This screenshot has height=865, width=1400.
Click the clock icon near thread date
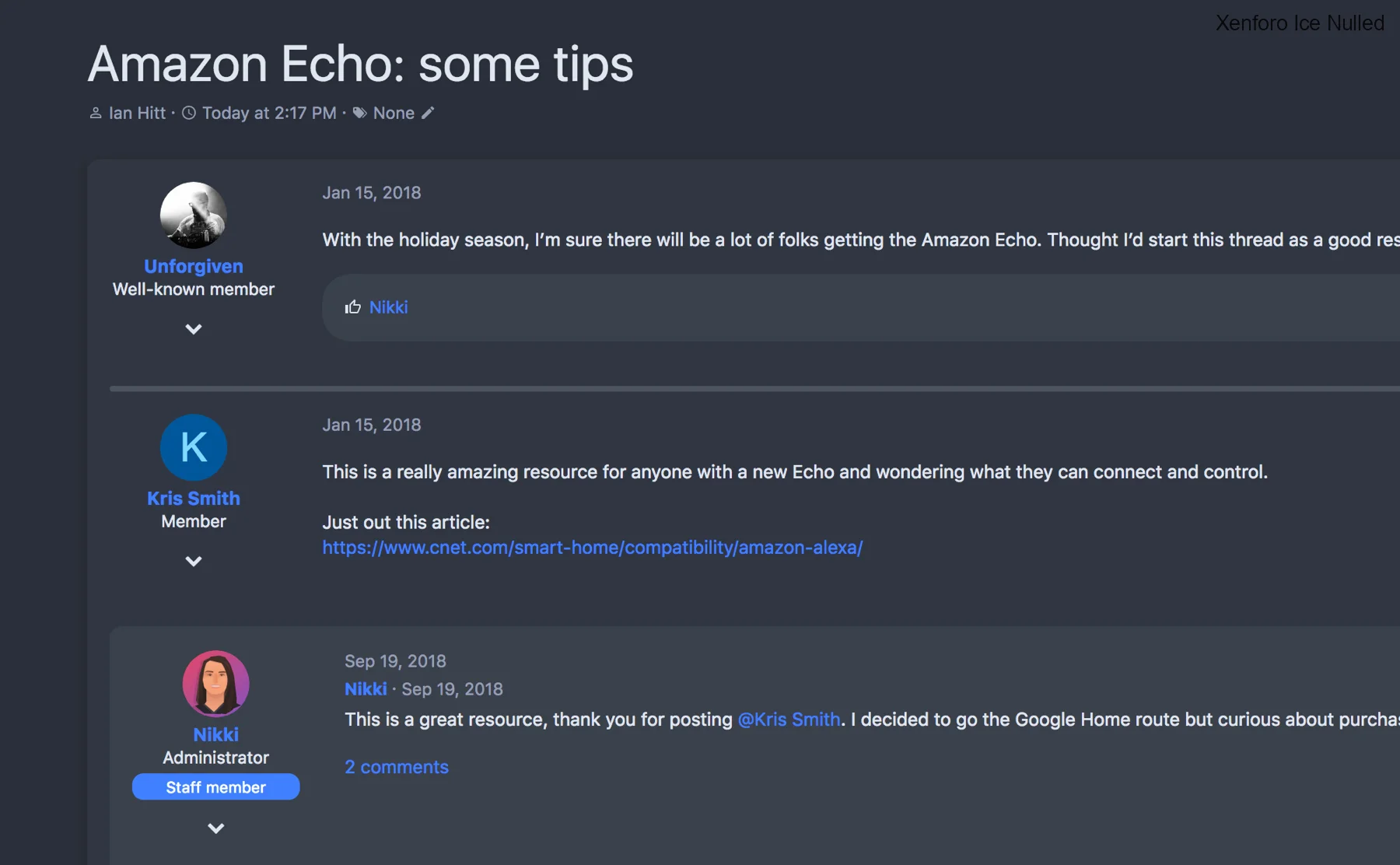pos(189,113)
